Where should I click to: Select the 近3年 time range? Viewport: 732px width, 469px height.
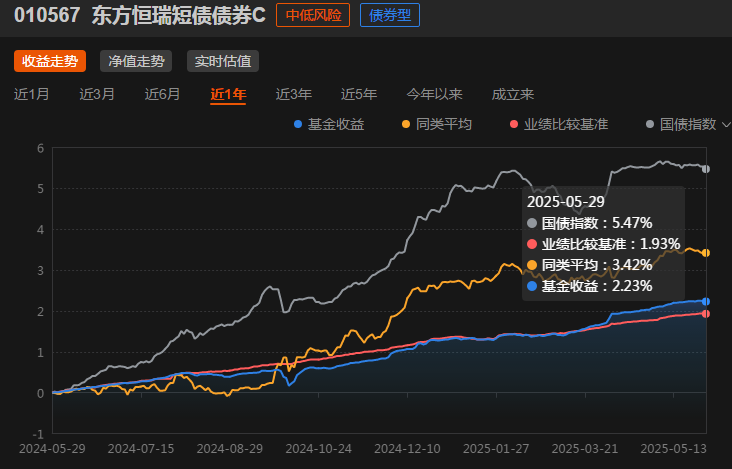click(293, 94)
